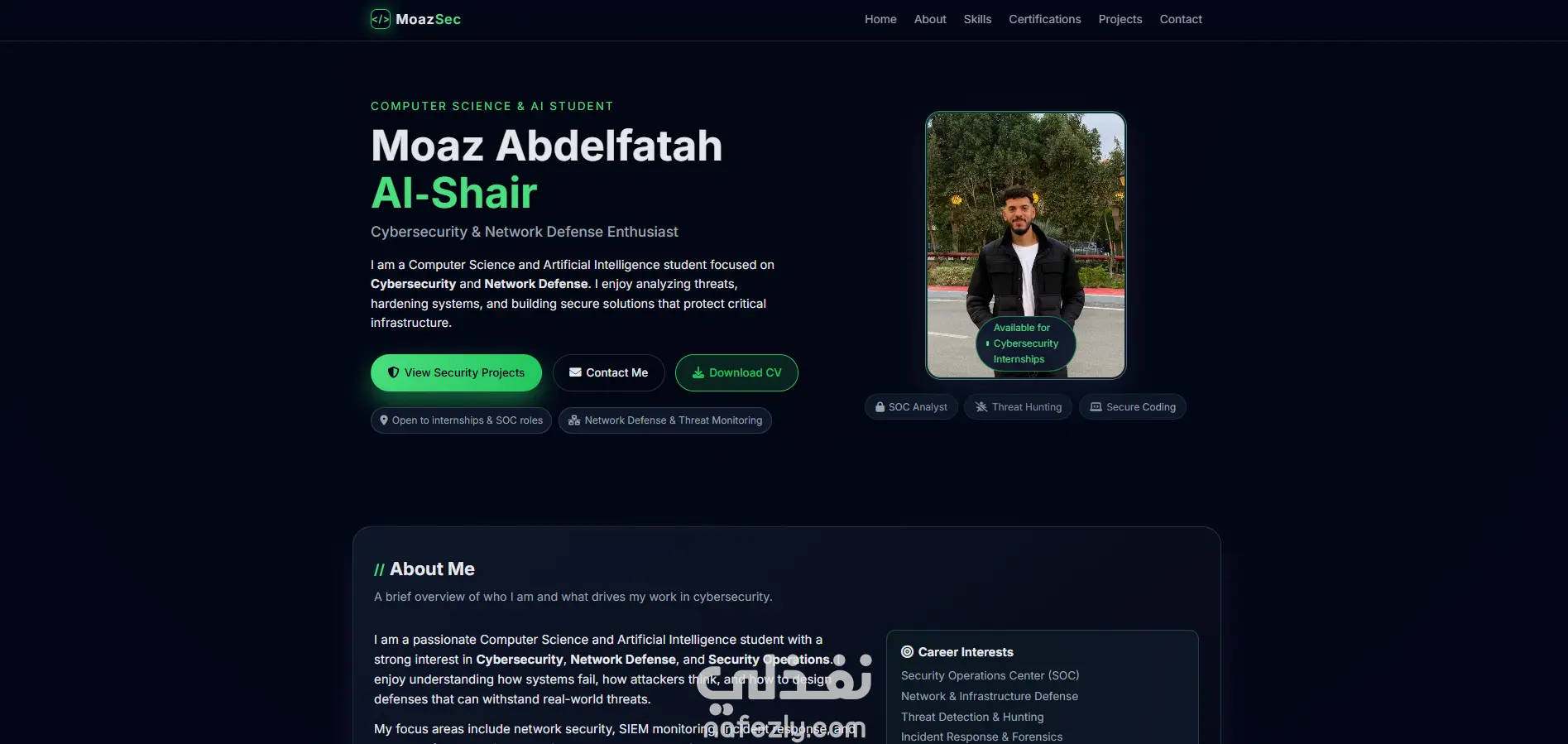The image size is (1568, 744).
Task: Click the MoazSec code bracket logo icon
Action: click(381, 19)
